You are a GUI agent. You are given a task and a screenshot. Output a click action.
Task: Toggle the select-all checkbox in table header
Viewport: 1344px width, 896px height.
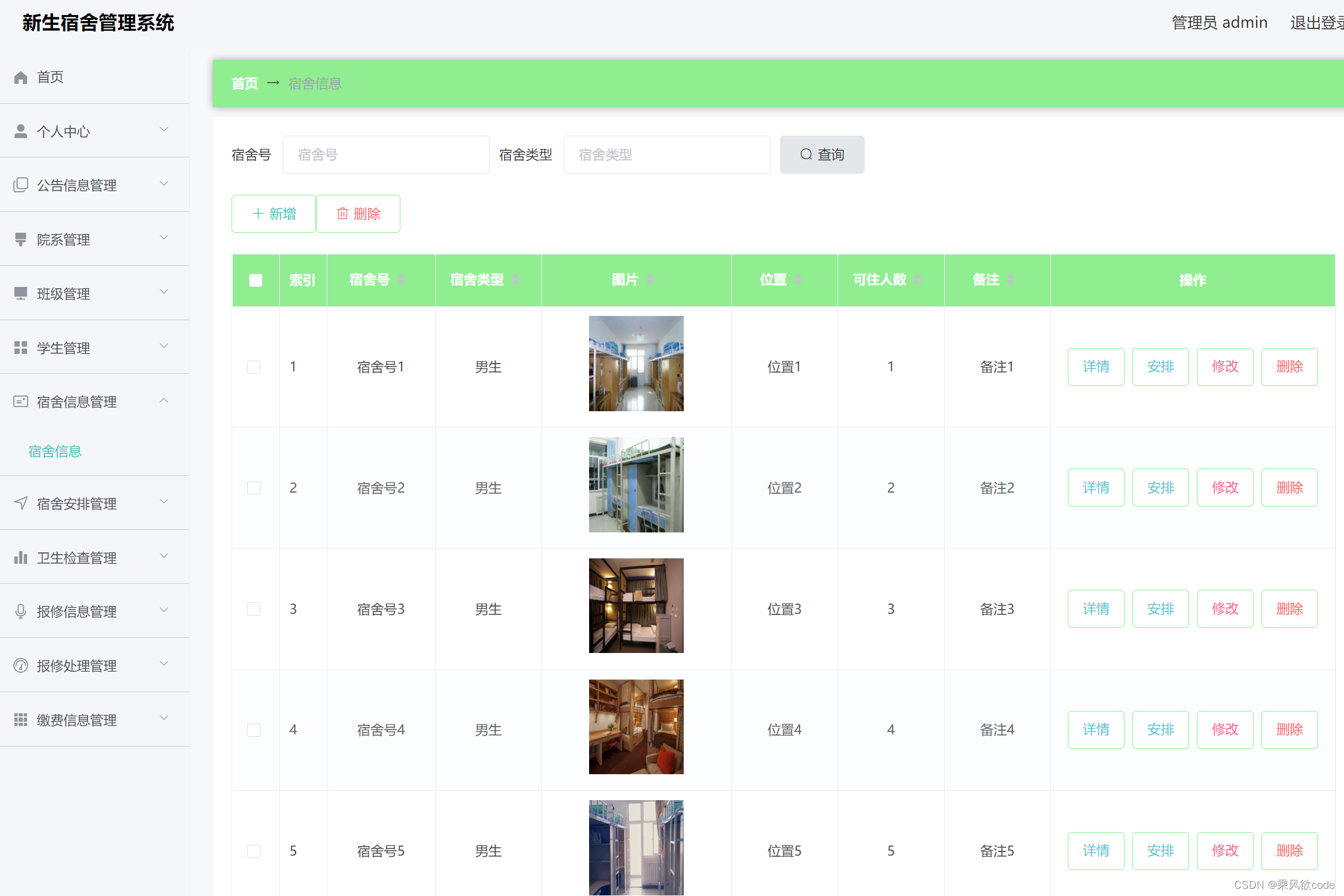pos(256,280)
